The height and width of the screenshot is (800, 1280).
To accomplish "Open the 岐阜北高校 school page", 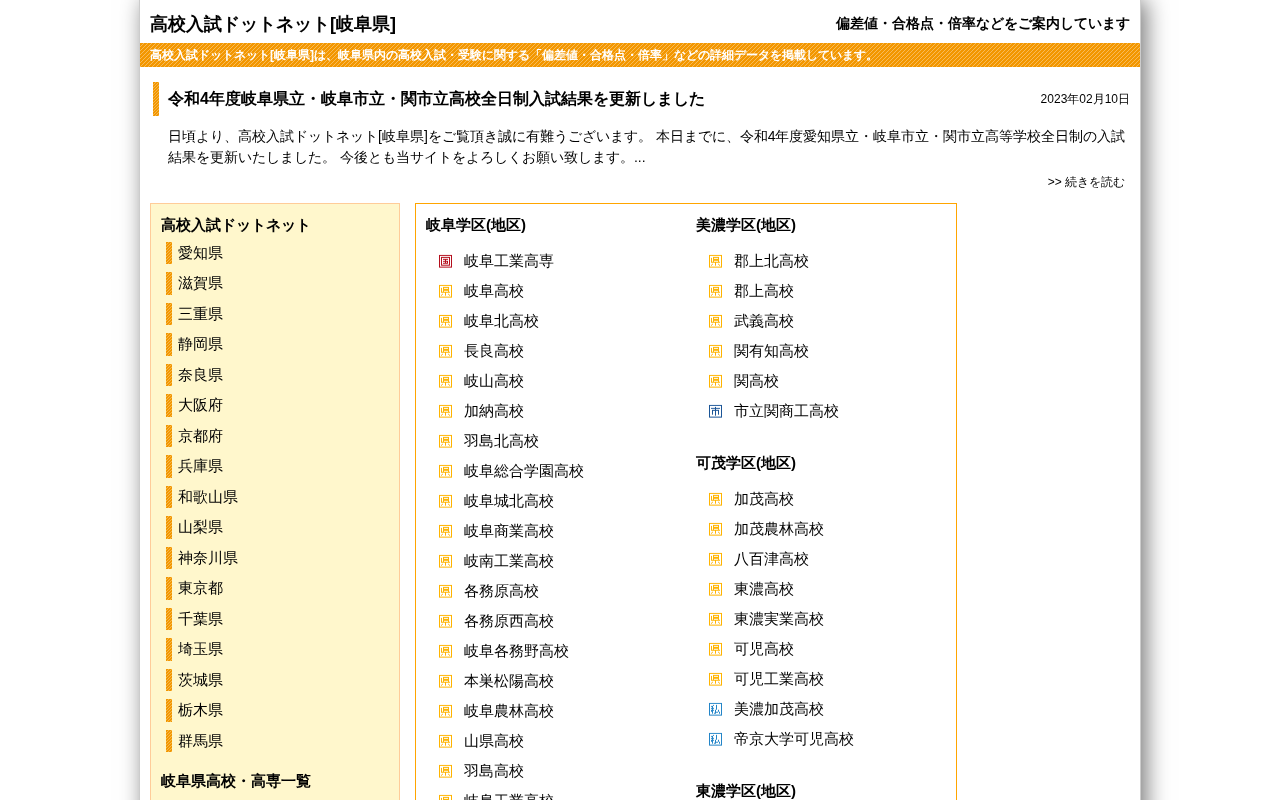I will pos(501,321).
